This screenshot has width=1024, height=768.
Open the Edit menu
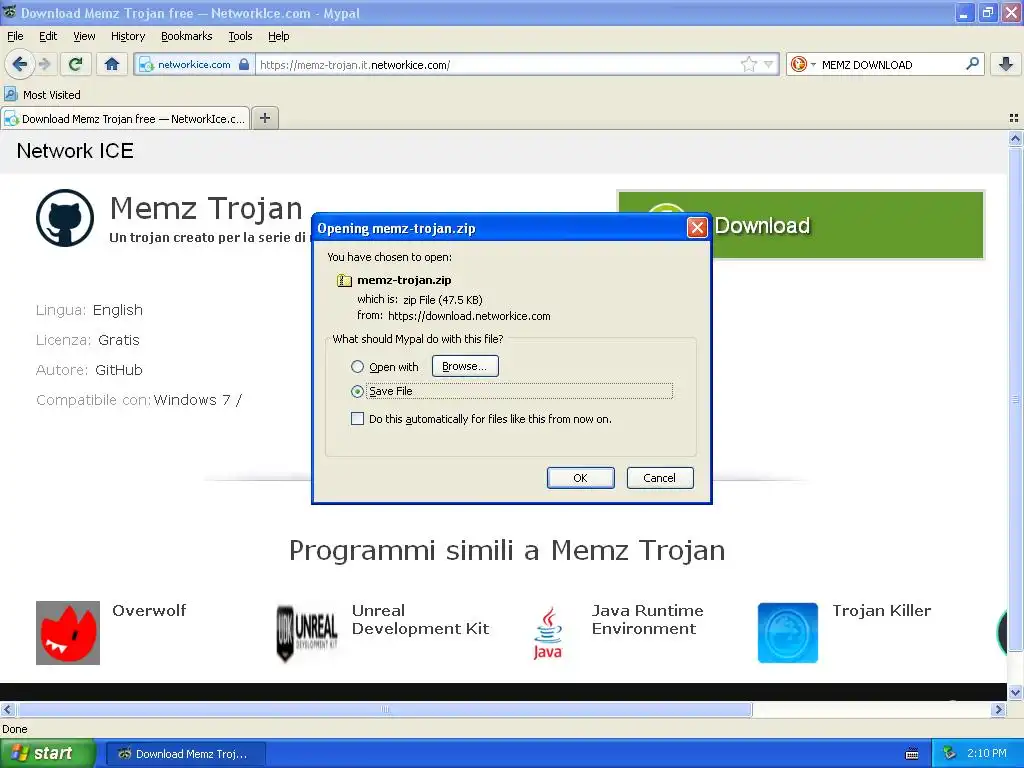point(48,37)
